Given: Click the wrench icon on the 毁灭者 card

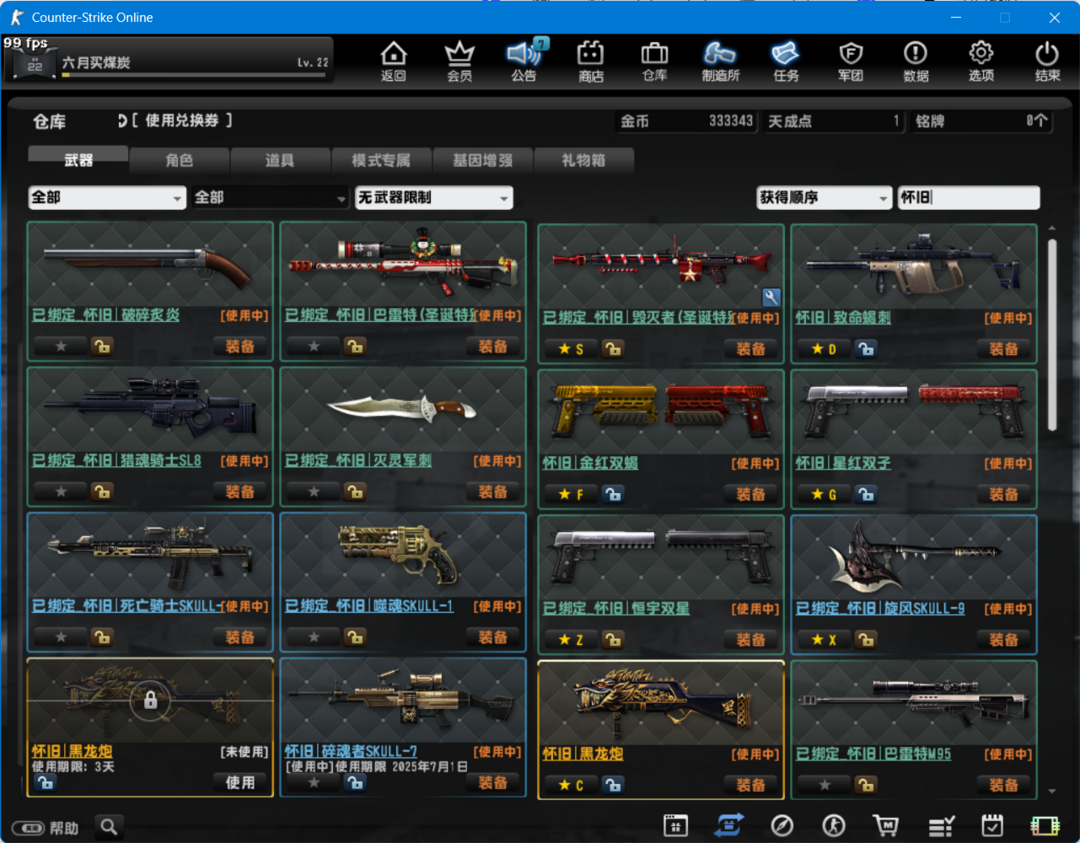Looking at the screenshot, I should point(771,297).
